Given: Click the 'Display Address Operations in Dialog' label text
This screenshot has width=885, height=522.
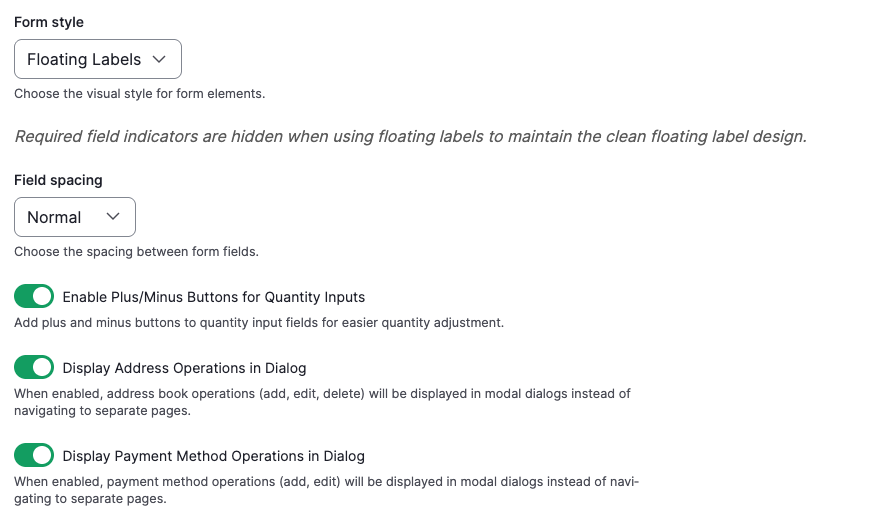Looking at the screenshot, I should click(x=184, y=368).
